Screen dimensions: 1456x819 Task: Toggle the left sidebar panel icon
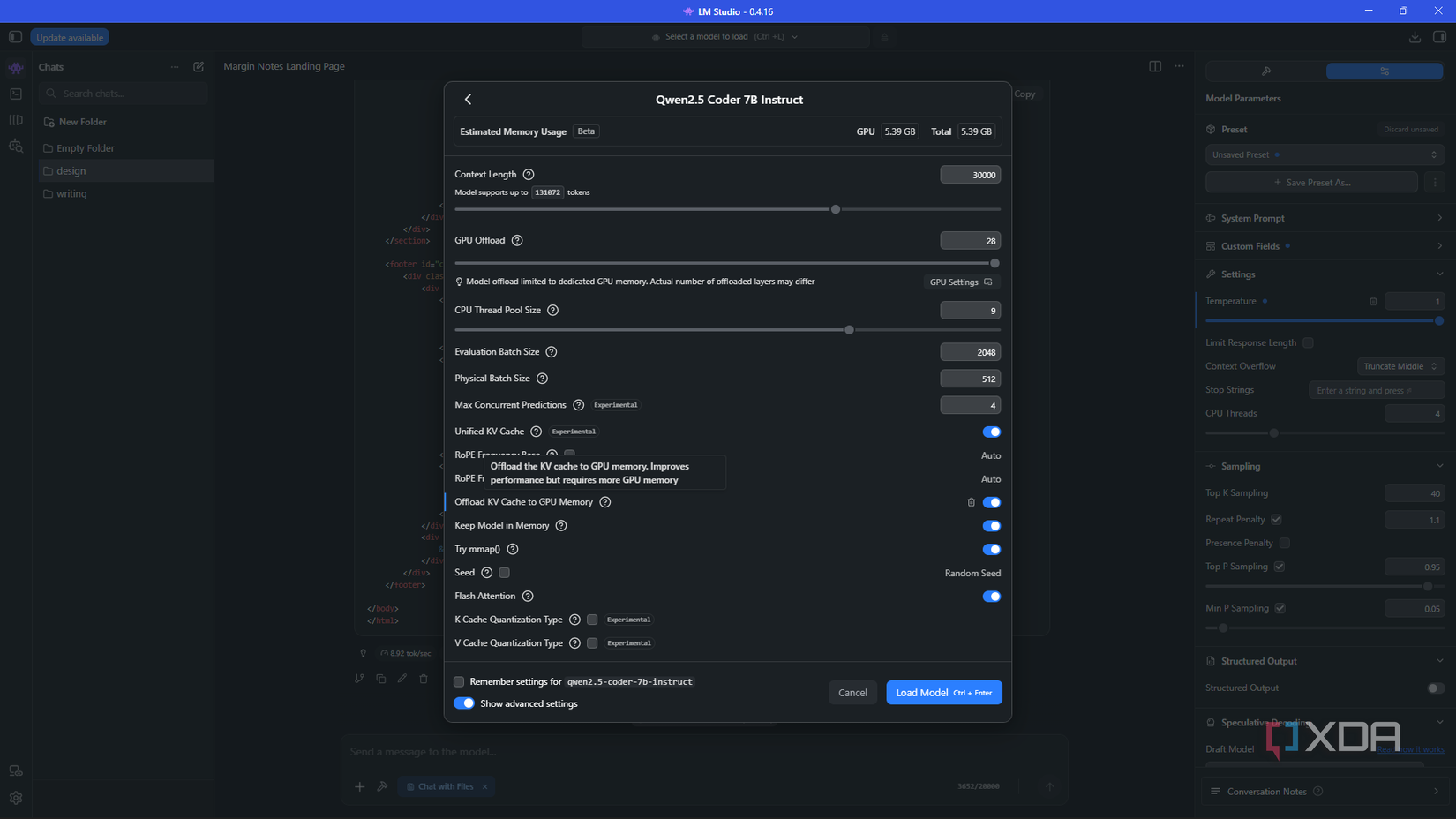coord(15,37)
